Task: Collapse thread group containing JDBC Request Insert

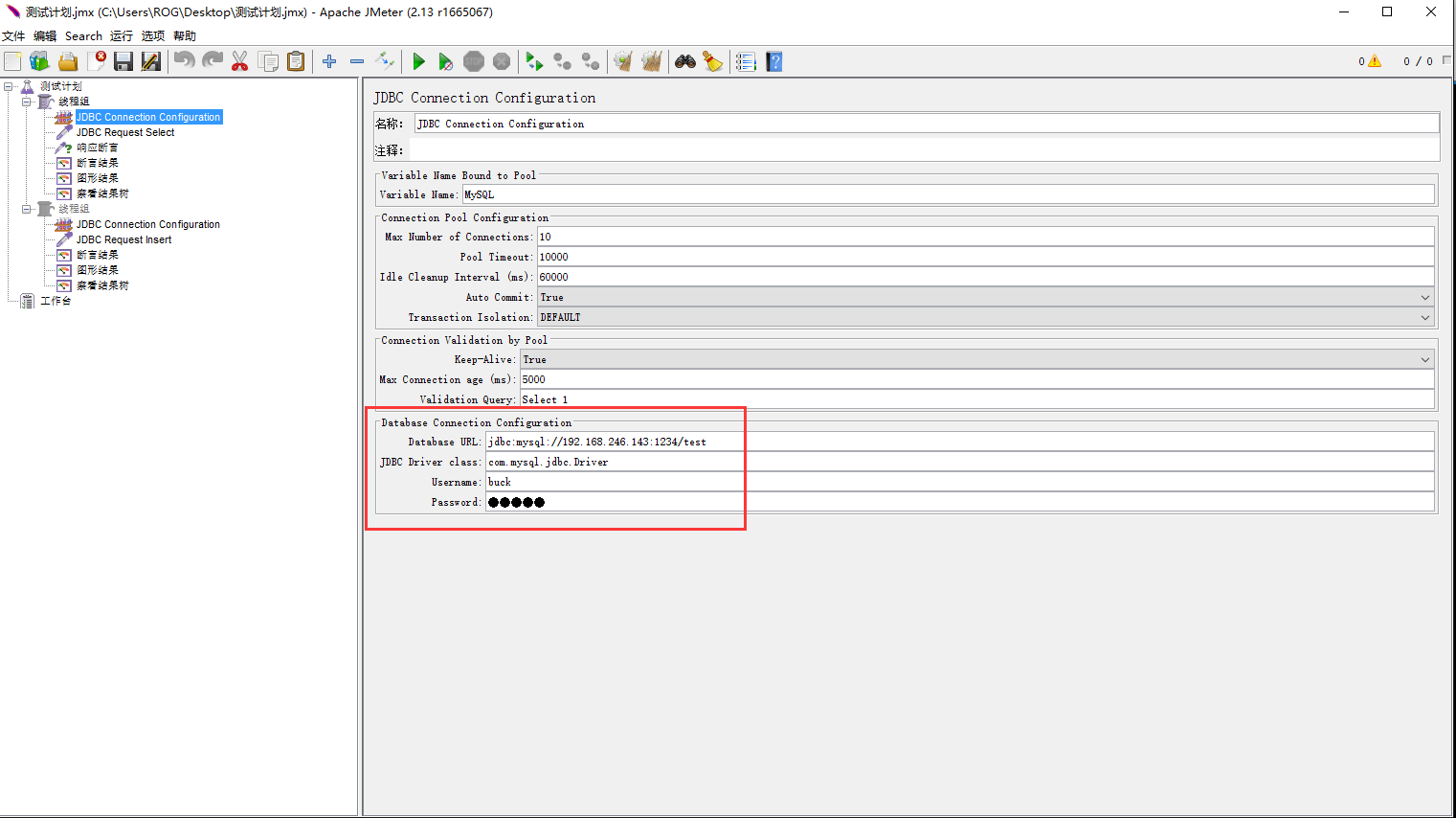Action: (x=27, y=209)
